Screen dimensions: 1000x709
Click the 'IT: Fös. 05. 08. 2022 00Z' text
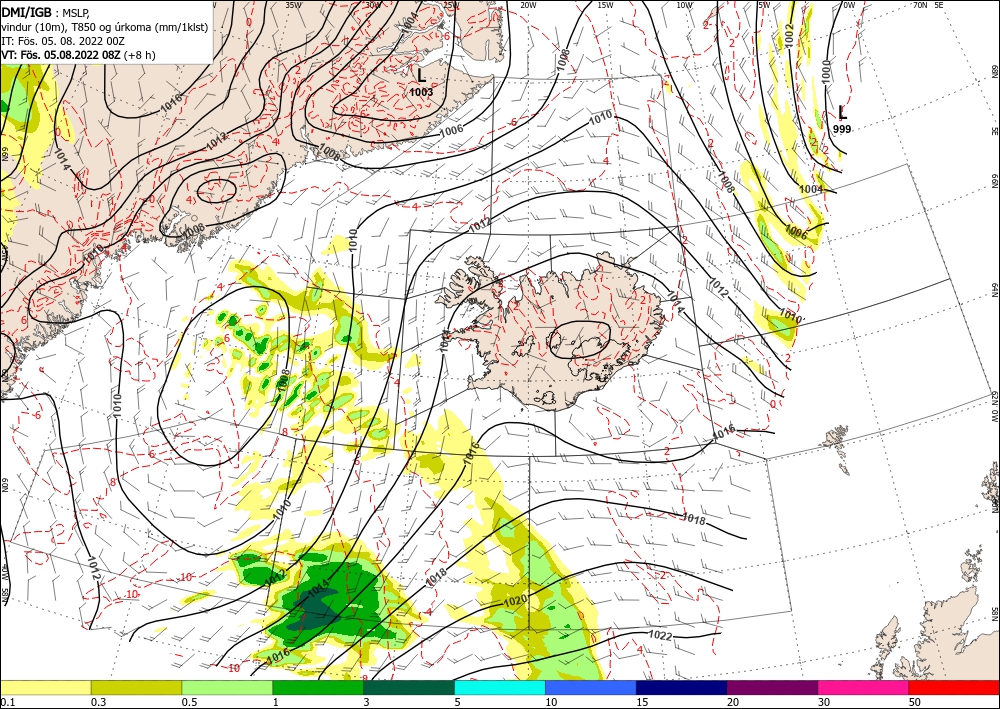62,41
